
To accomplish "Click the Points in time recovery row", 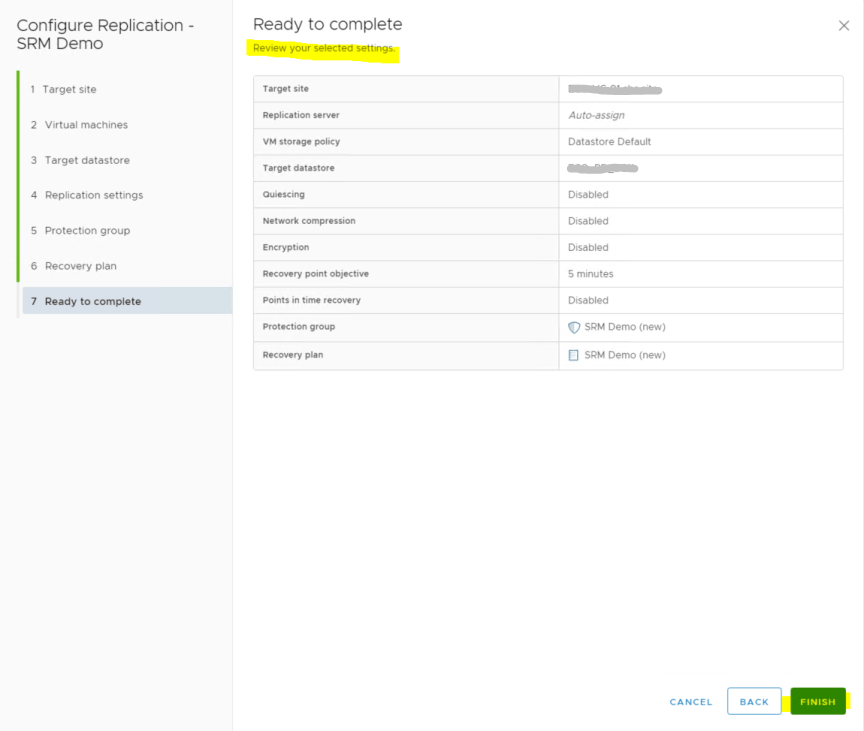I will click(312, 300).
